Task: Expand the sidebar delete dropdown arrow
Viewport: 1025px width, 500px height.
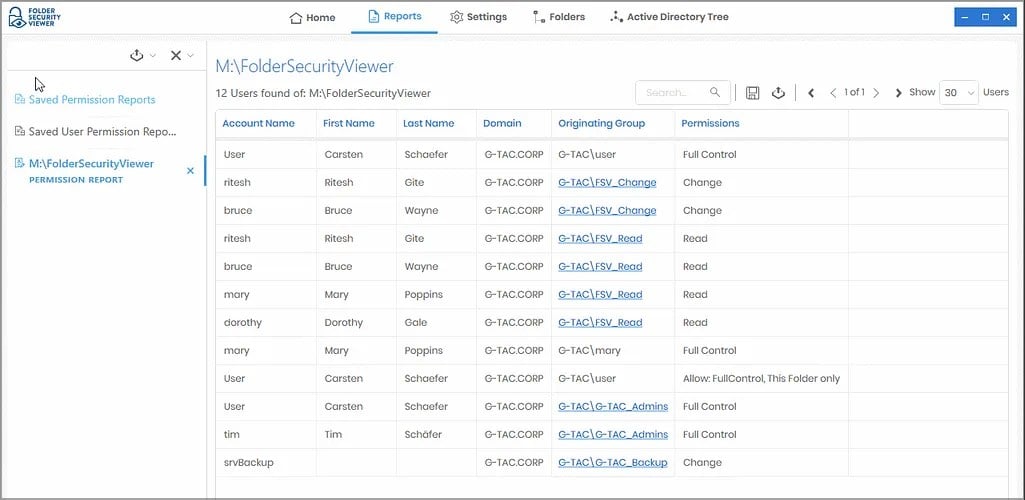Action: coord(191,56)
